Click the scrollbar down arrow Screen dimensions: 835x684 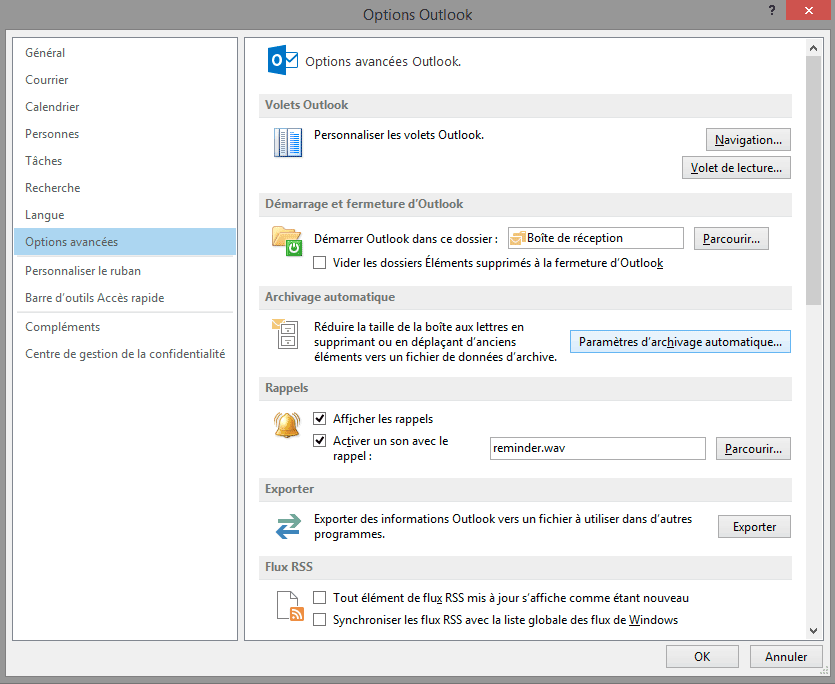(813, 631)
